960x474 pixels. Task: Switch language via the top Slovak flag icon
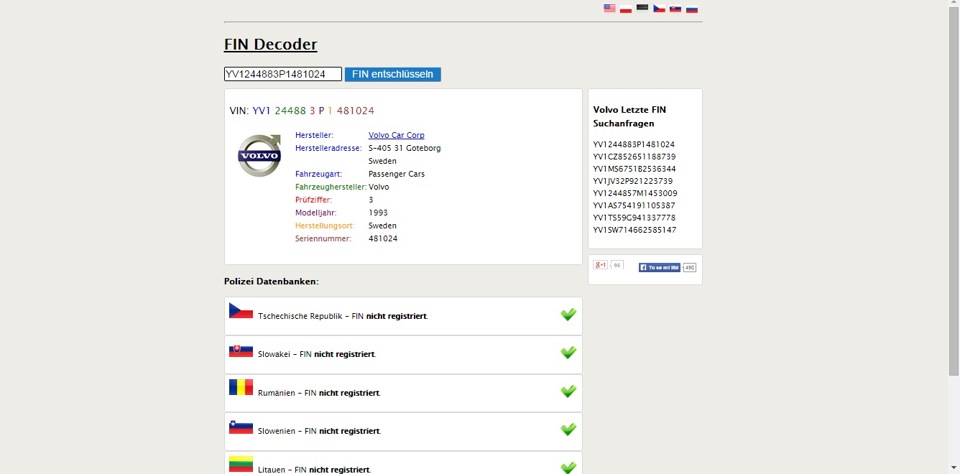[x=675, y=9]
